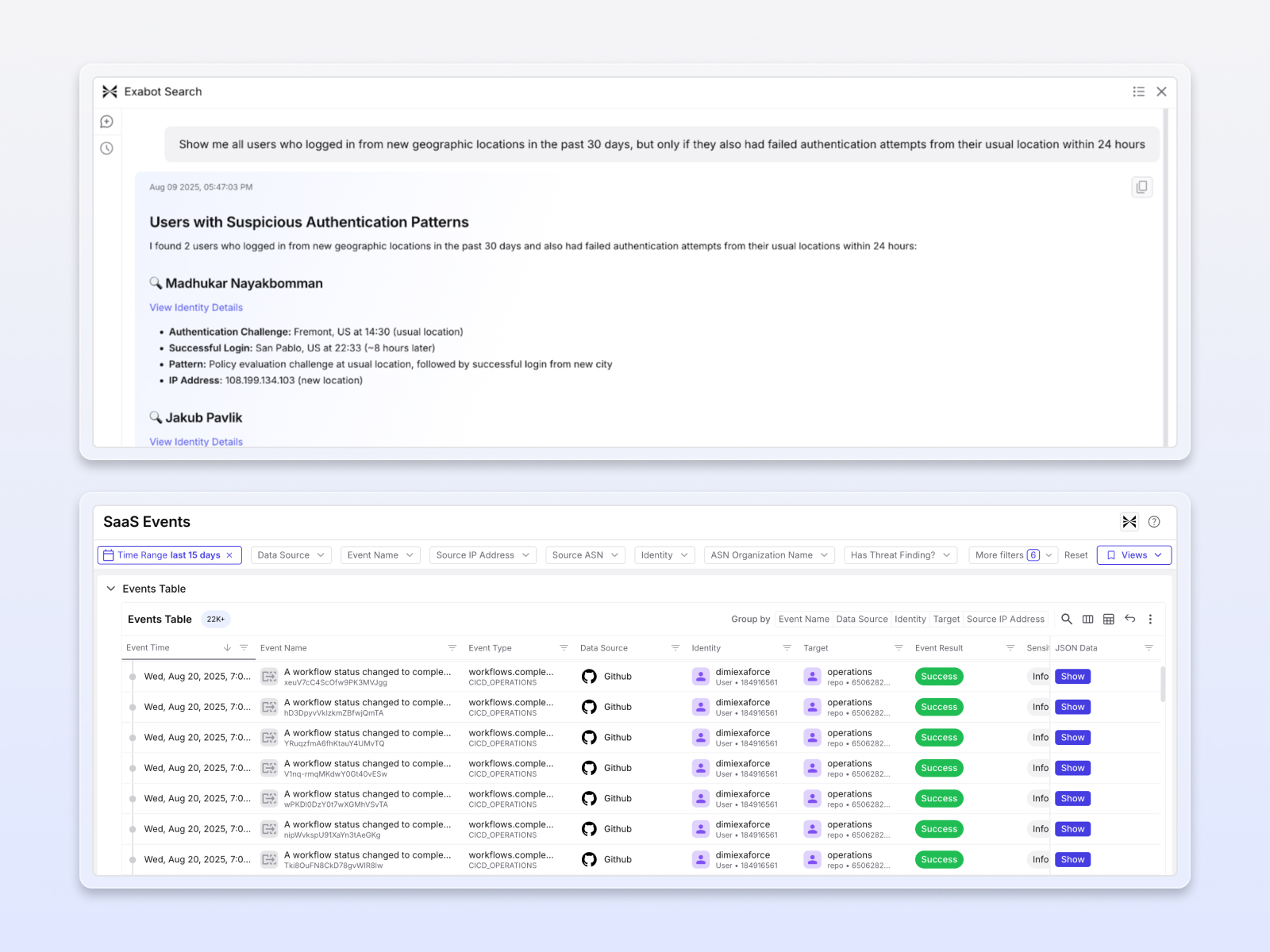1270x952 pixels.
Task: Open ASN Organization Name filter dropdown
Action: 769,555
